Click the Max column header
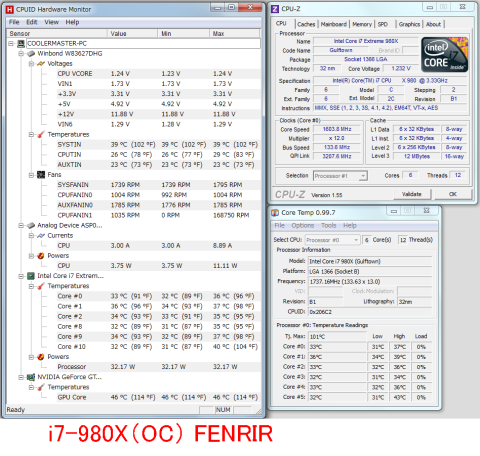480x456 pixels. pos(235,33)
